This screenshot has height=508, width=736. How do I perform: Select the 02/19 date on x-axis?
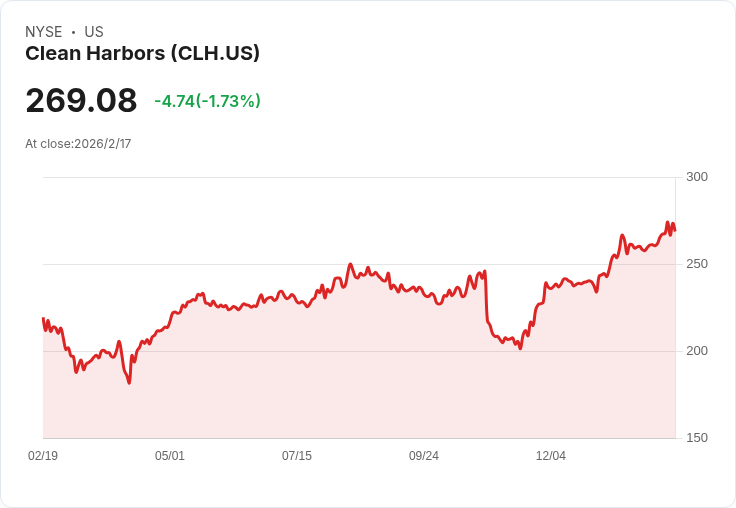43,455
